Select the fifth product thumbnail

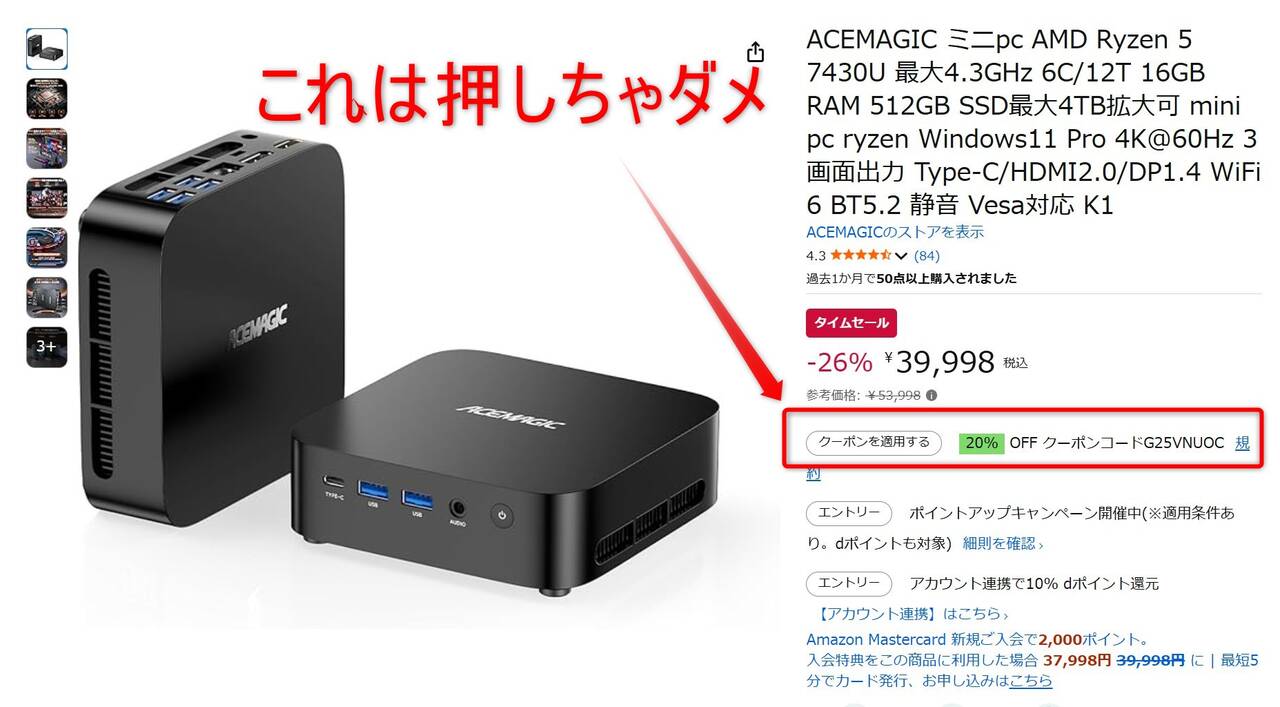click(47, 247)
